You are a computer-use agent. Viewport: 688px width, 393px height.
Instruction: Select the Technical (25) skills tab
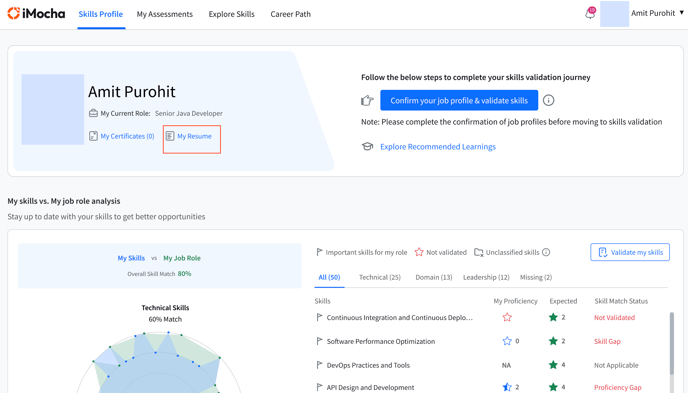pyautogui.click(x=380, y=277)
